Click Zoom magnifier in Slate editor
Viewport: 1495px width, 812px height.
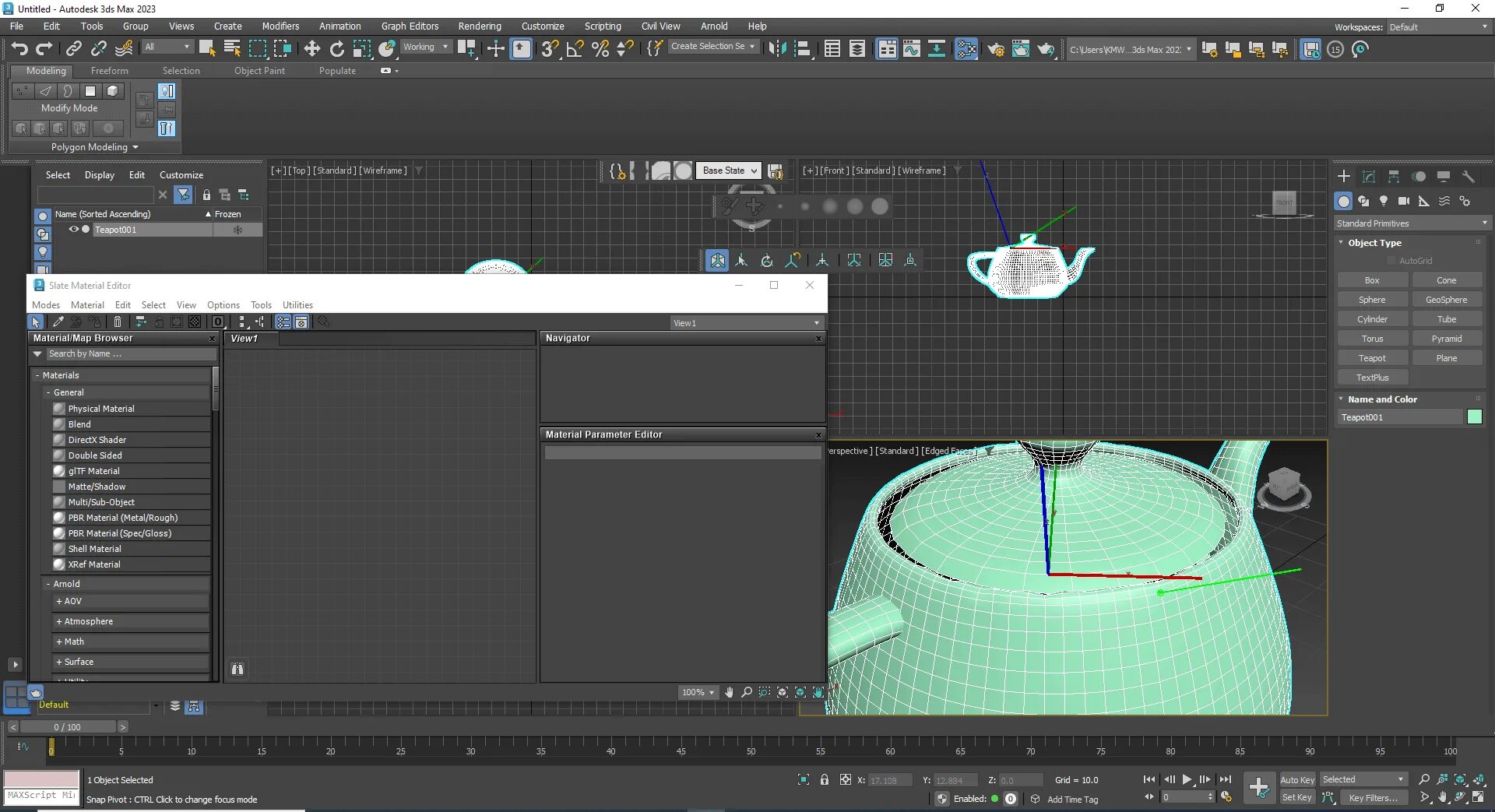(x=747, y=692)
